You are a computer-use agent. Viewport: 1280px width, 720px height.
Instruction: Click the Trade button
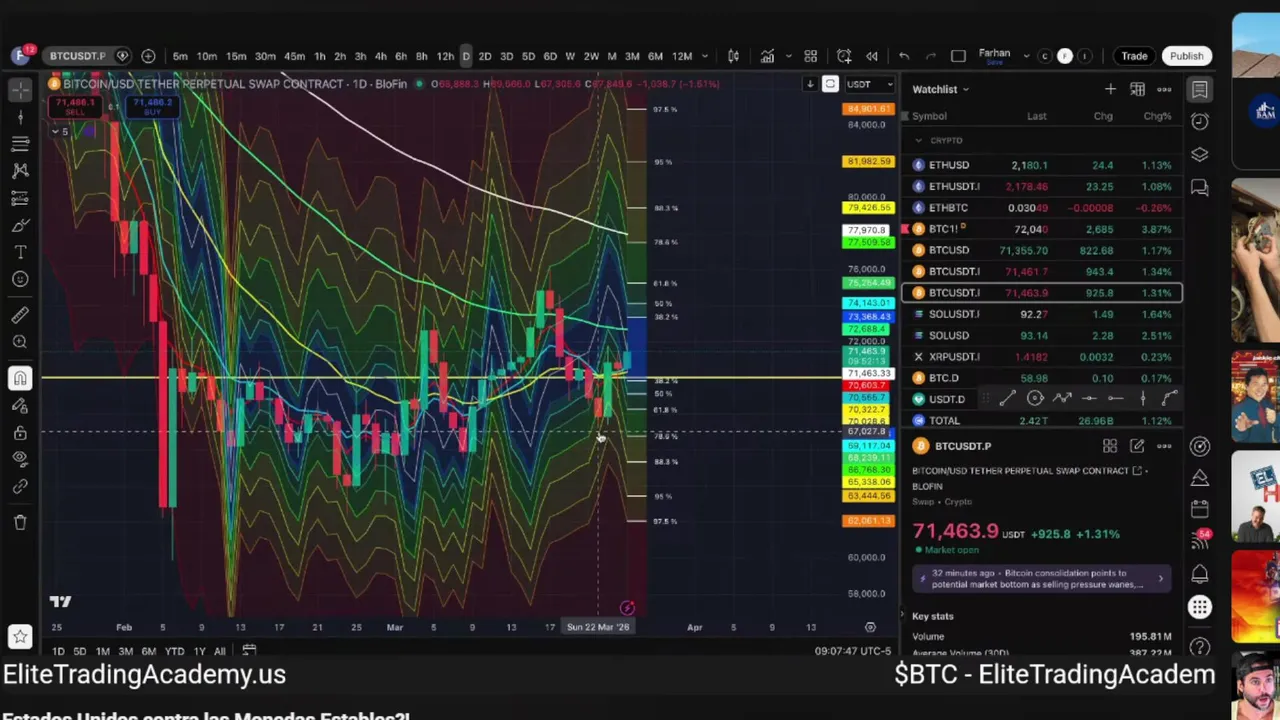(1134, 56)
